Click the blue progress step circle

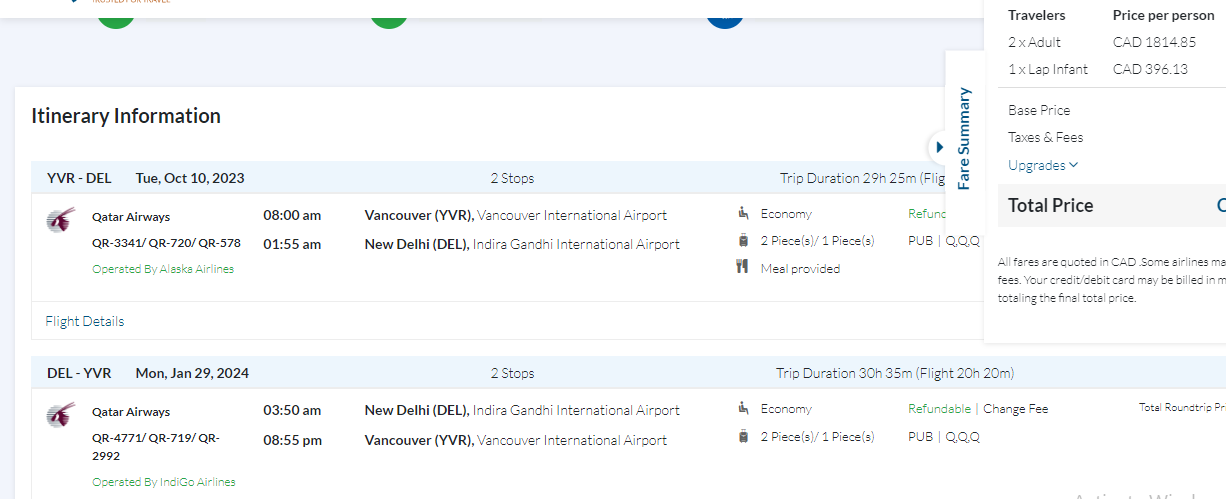pos(725,17)
